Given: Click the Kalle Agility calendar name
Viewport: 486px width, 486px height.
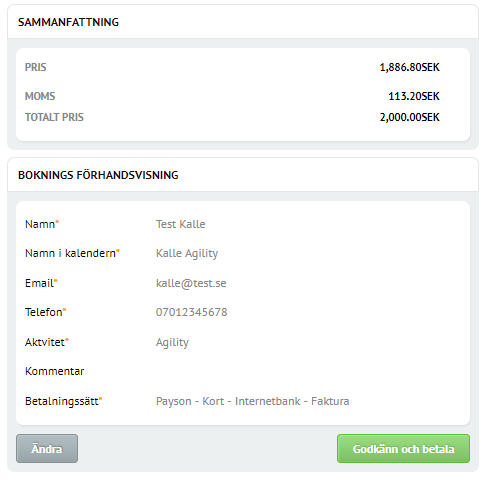Looking at the screenshot, I should 187,254.
